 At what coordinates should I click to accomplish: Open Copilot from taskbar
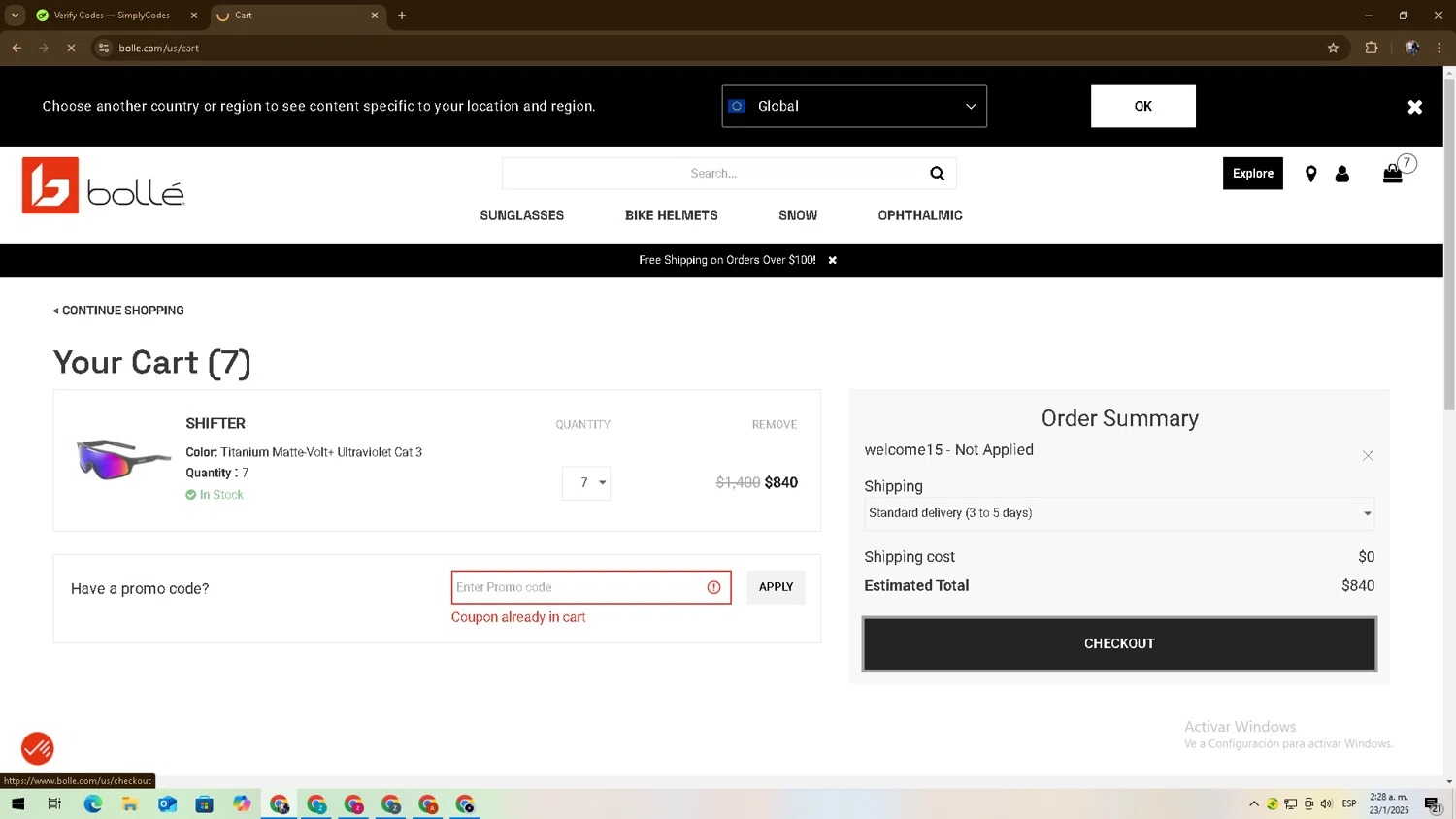tap(242, 804)
